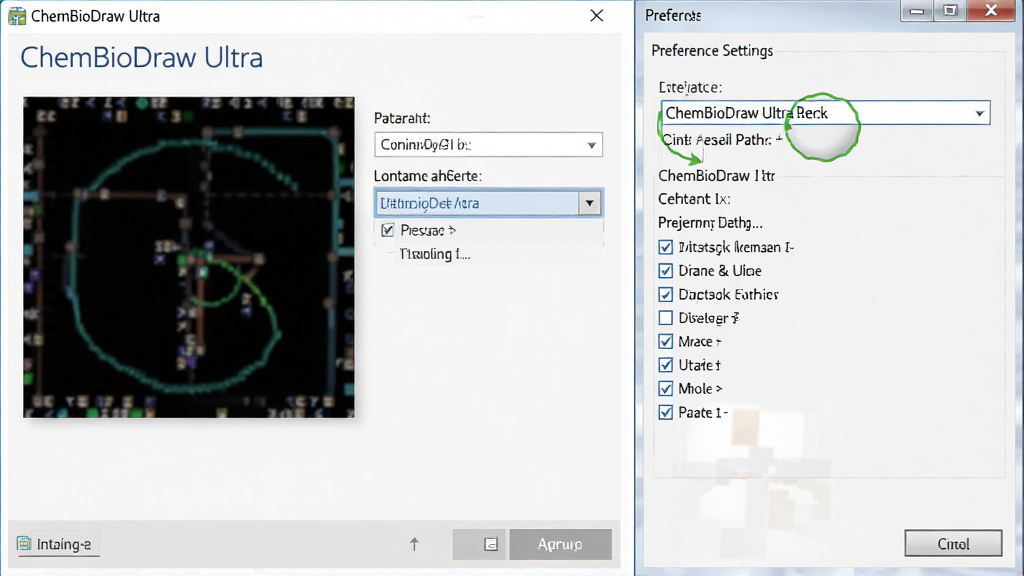Toggle the Presrae checkbox

(x=387, y=230)
